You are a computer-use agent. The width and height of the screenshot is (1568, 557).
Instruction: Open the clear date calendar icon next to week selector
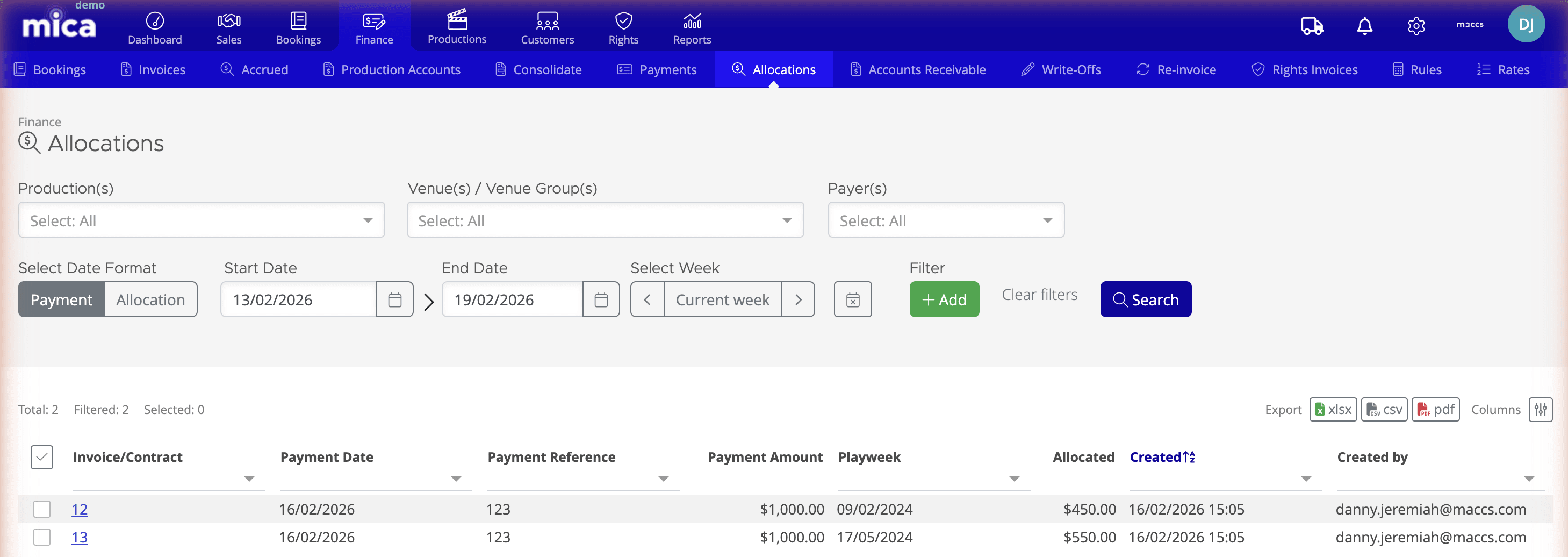tap(852, 299)
